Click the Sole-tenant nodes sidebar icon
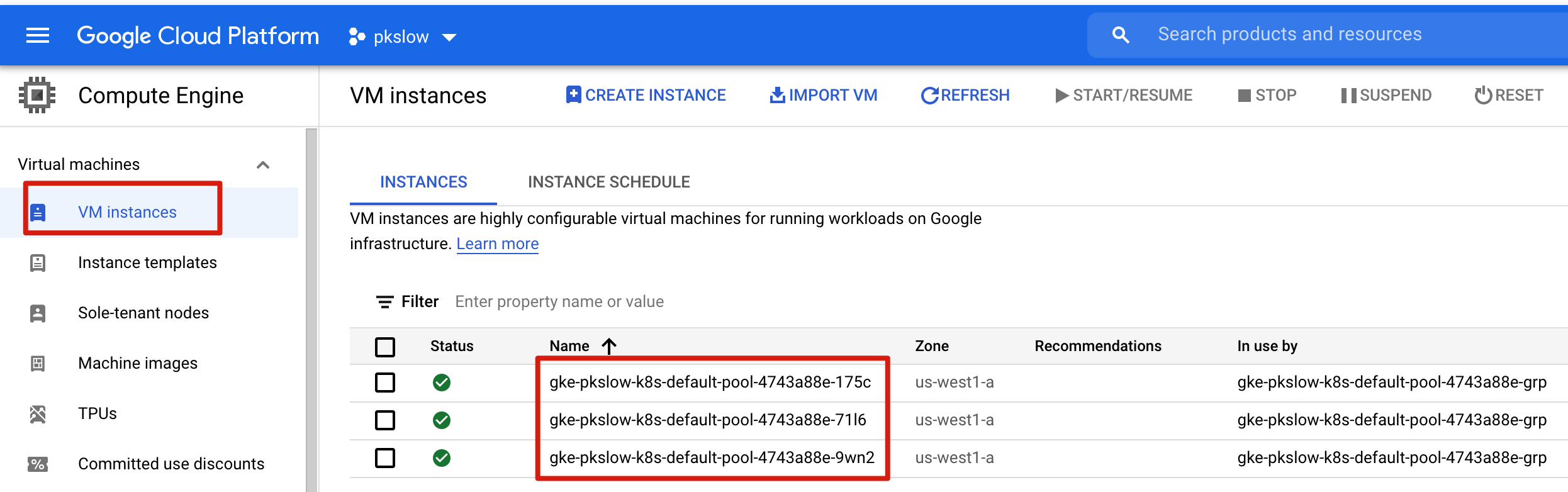The height and width of the screenshot is (492, 1568). (x=38, y=313)
